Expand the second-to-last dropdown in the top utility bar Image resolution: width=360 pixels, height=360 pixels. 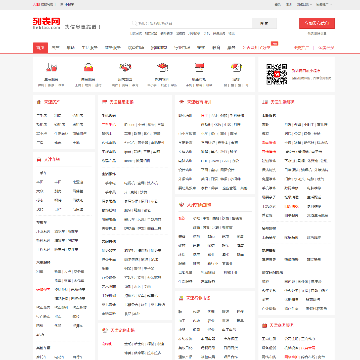pos(304,4)
